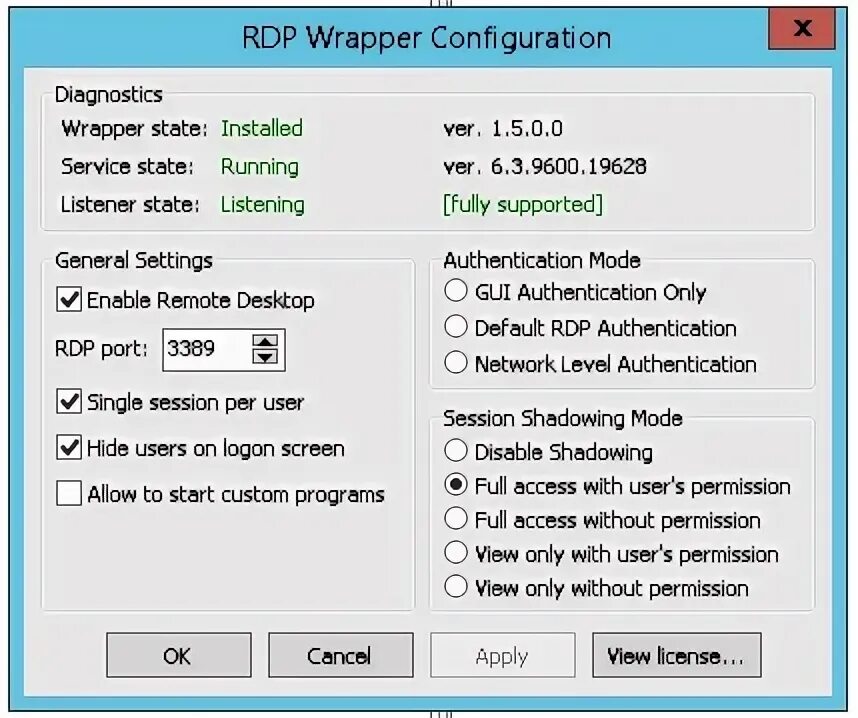Click the General Settings group heading
Viewport: 858px width, 718px height.
coord(134,260)
